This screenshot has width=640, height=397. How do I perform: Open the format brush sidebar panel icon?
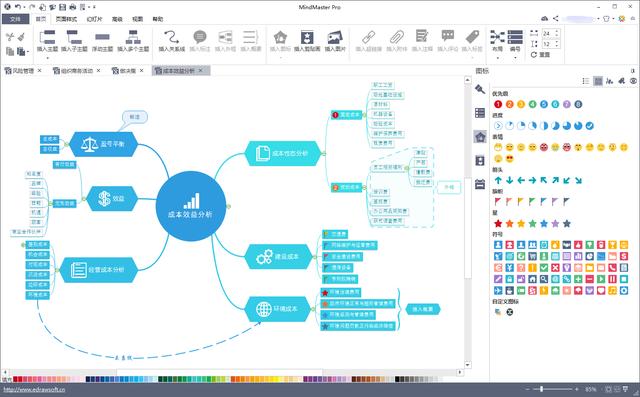coord(480,89)
